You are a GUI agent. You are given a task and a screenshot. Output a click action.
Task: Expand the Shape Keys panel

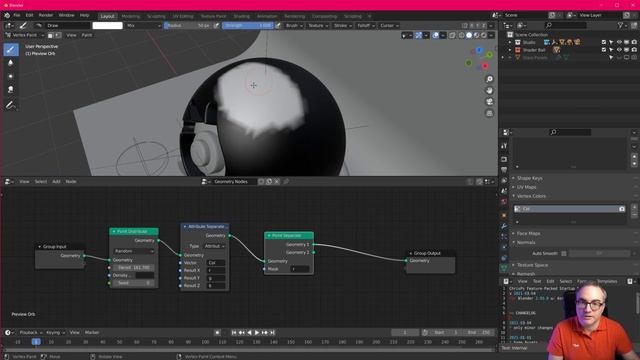[529, 178]
